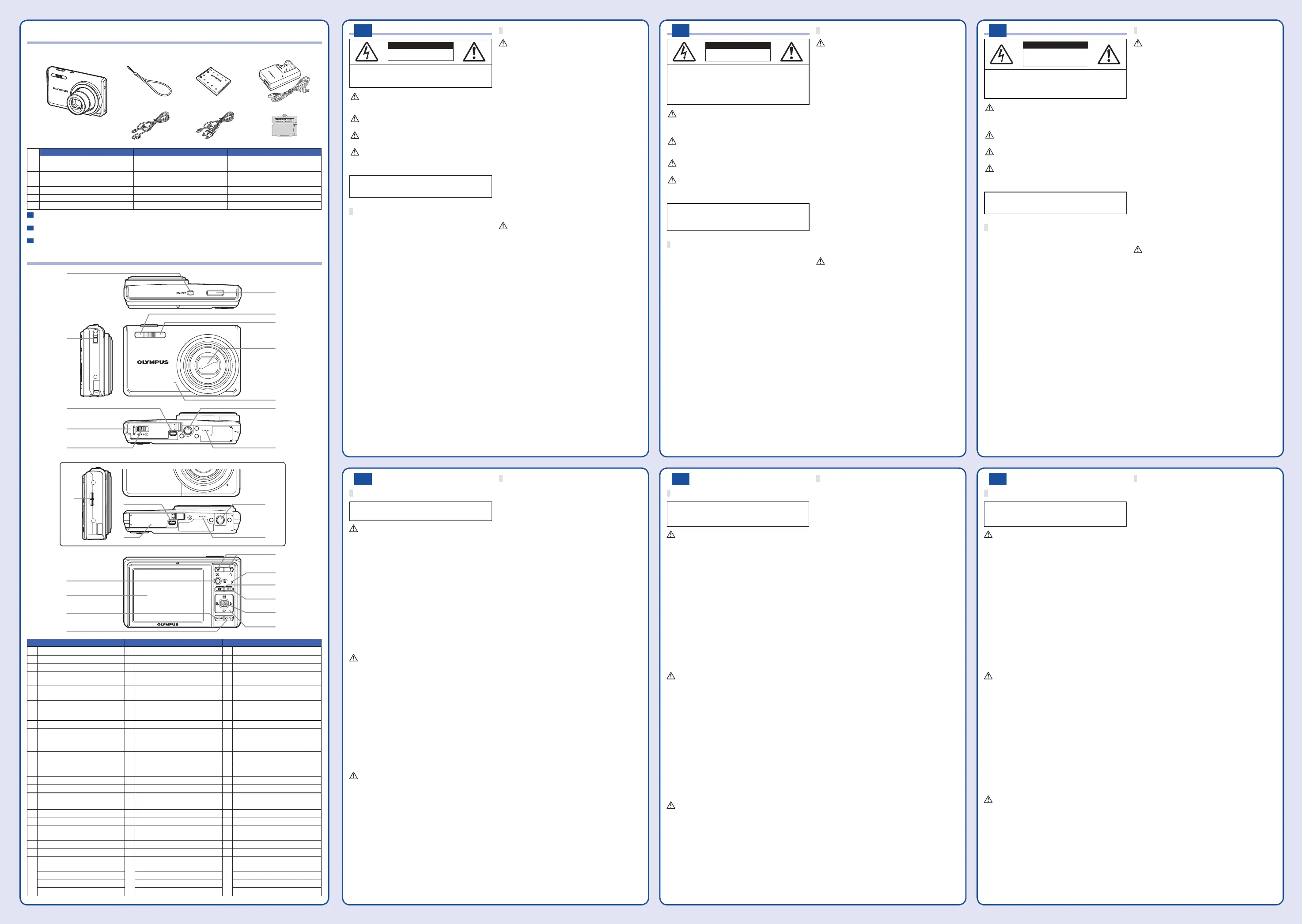Click the W zoom button on the rear camera
The height and width of the screenshot is (924, 1302).
[x=219, y=569]
